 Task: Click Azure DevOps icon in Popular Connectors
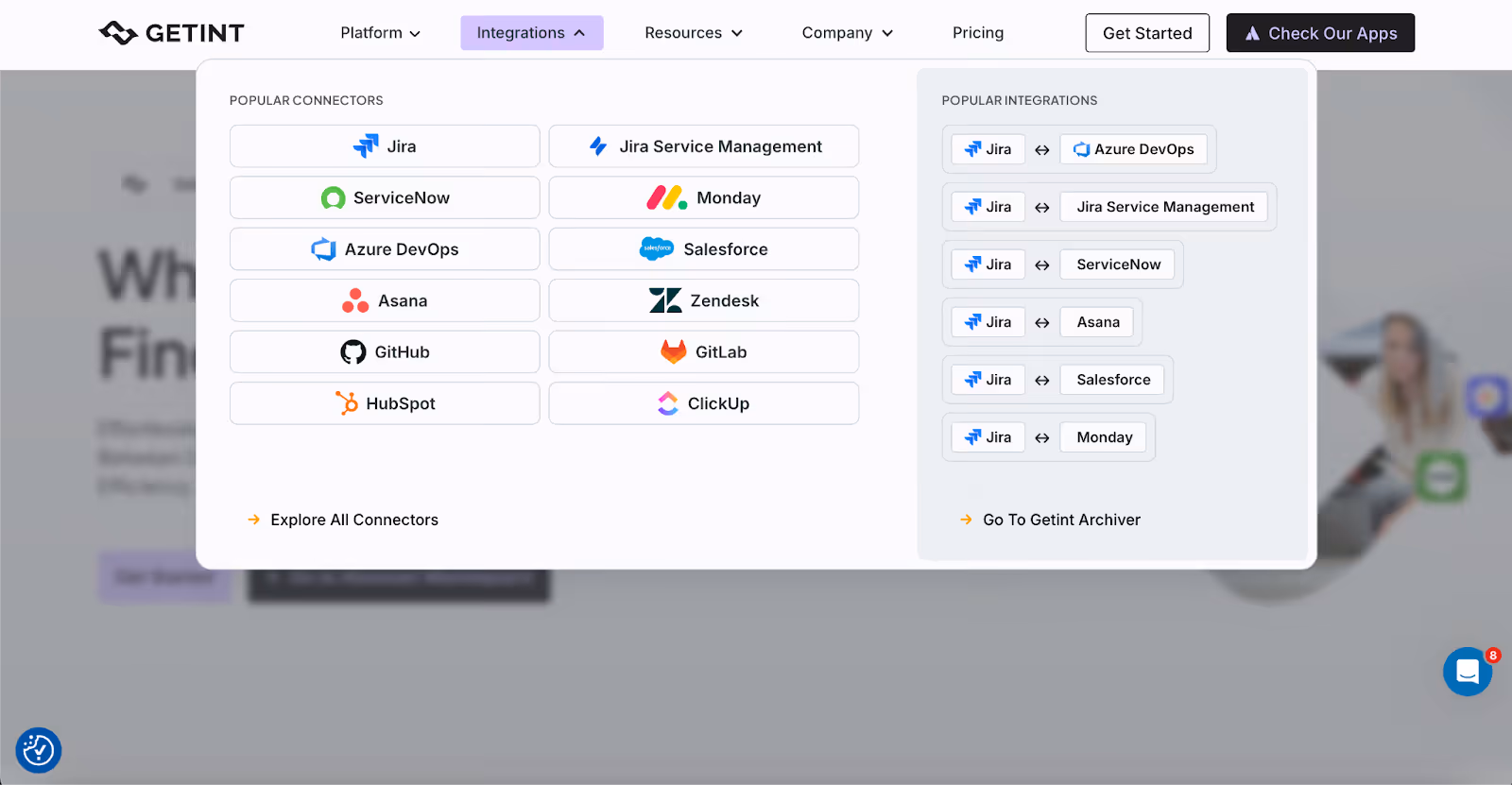click(x=323, y=249)
